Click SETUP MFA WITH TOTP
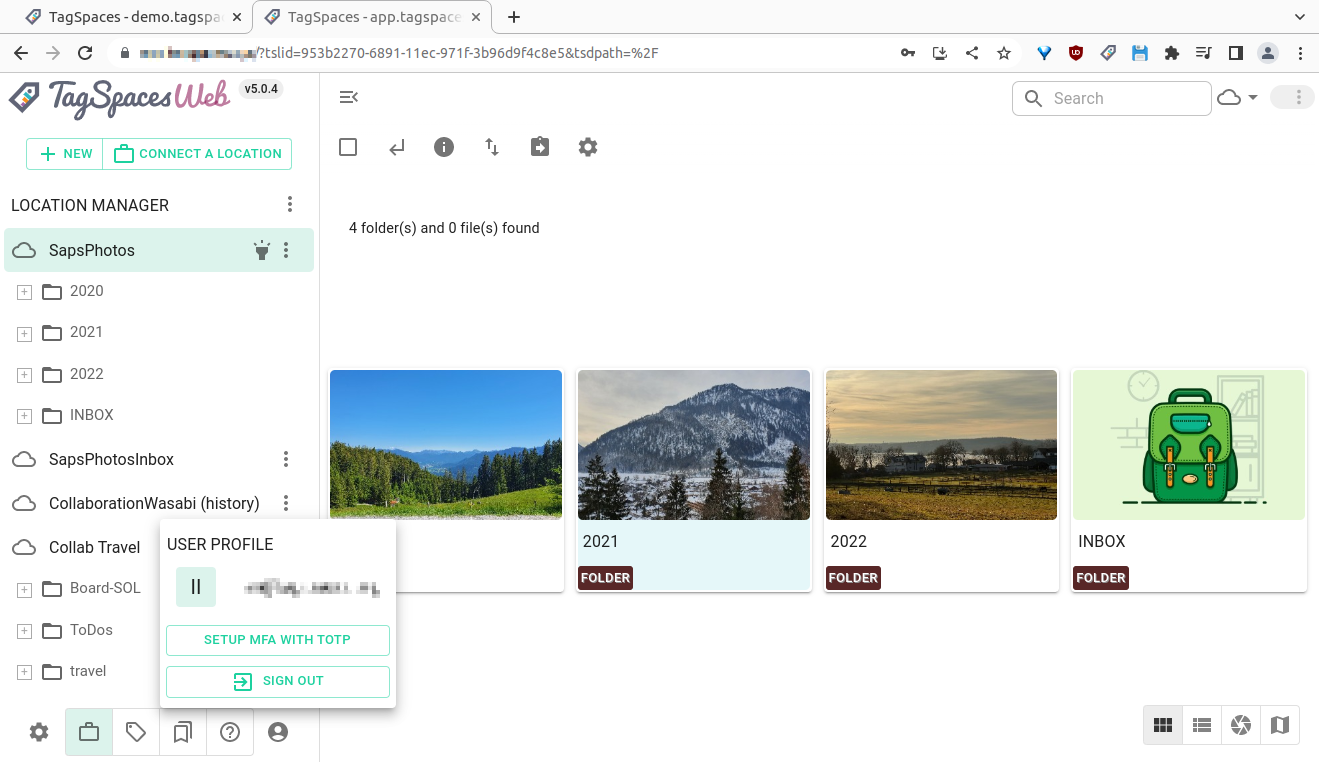Viewport: 1319px width, 762px height. point(277,640)
